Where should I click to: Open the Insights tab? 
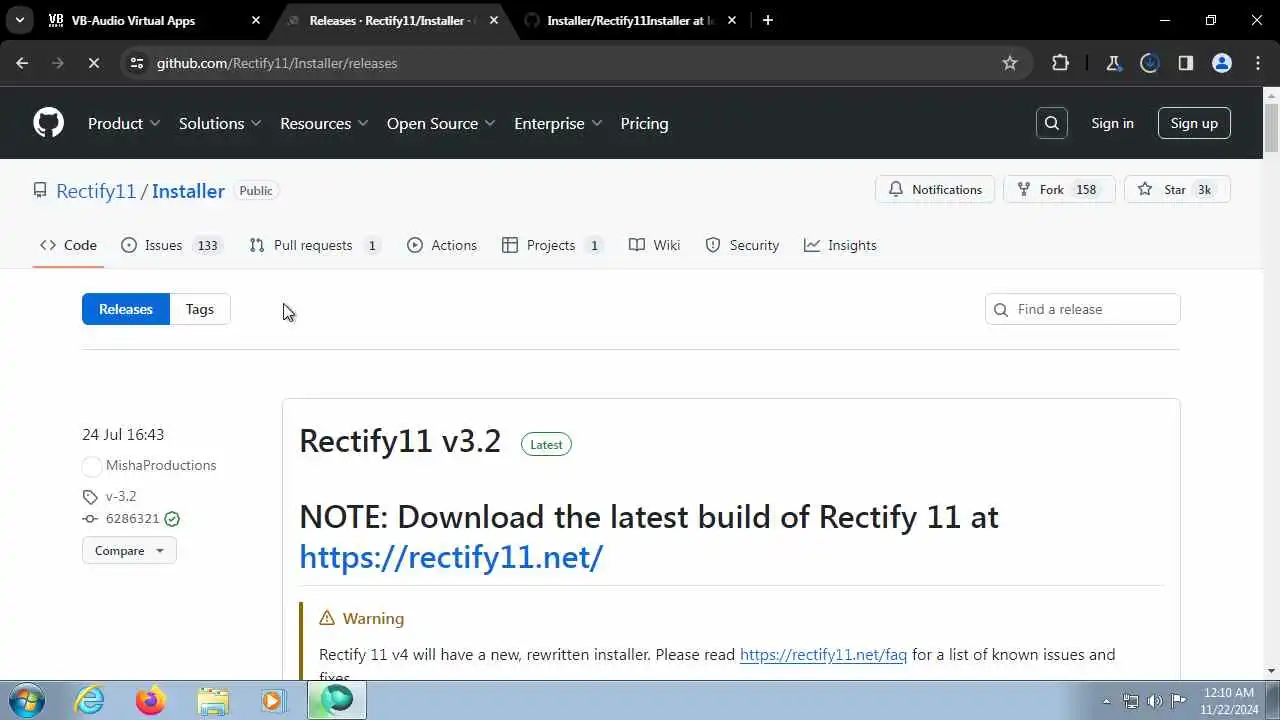(x=840, y=245)
